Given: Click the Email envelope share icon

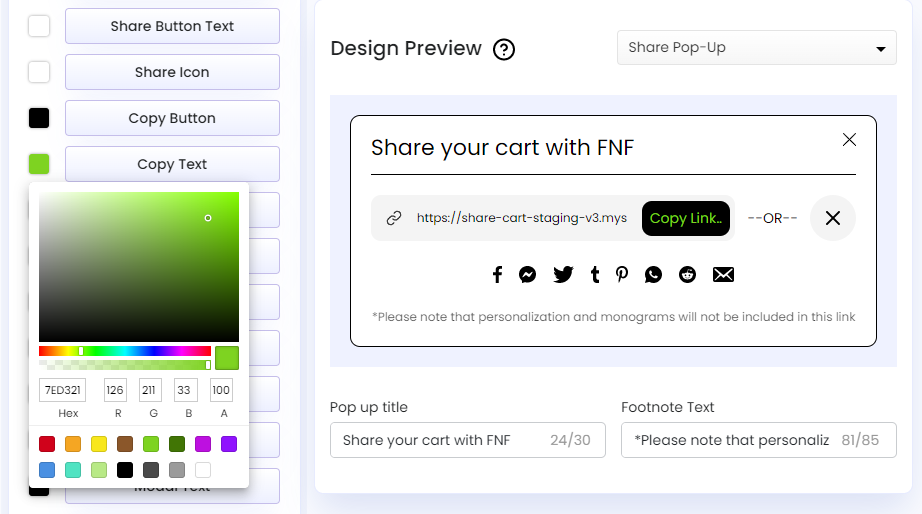Looking at the screenshot, I should [x=723, y=275].
